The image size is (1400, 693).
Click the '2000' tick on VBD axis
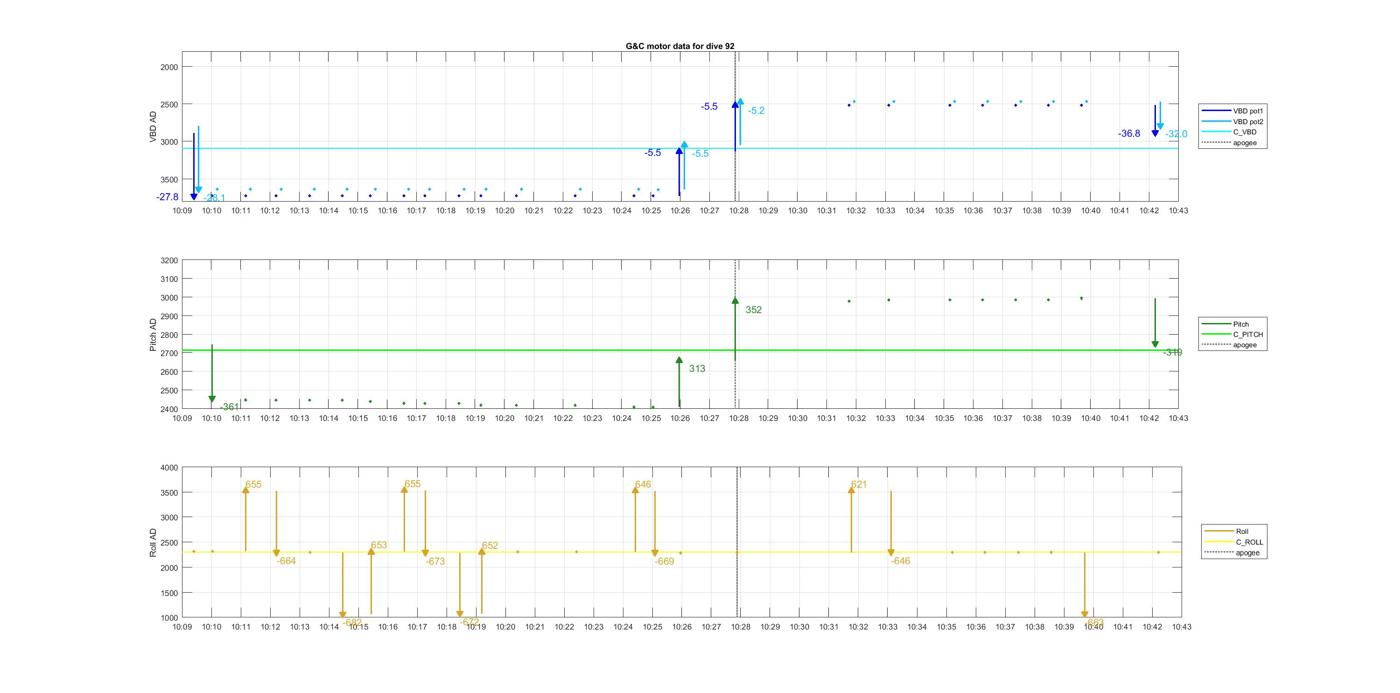[168, 67]
